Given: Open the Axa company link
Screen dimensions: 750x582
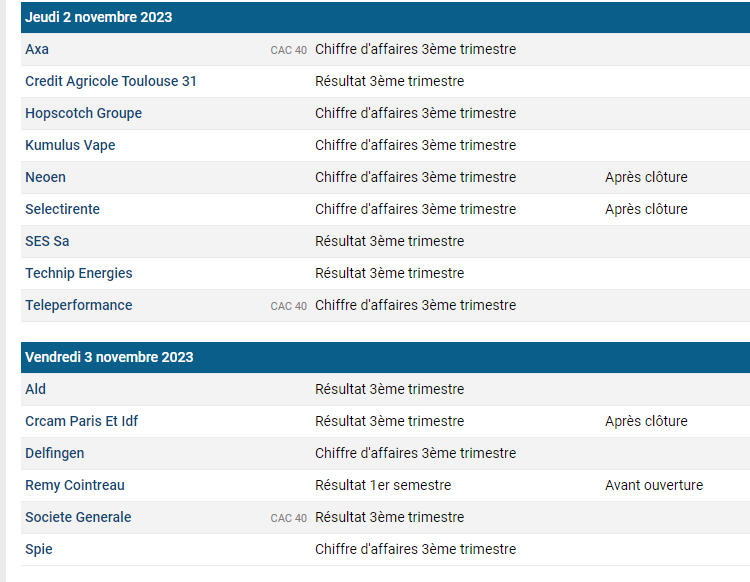Looking at the screenshot, I should point(37,49).
